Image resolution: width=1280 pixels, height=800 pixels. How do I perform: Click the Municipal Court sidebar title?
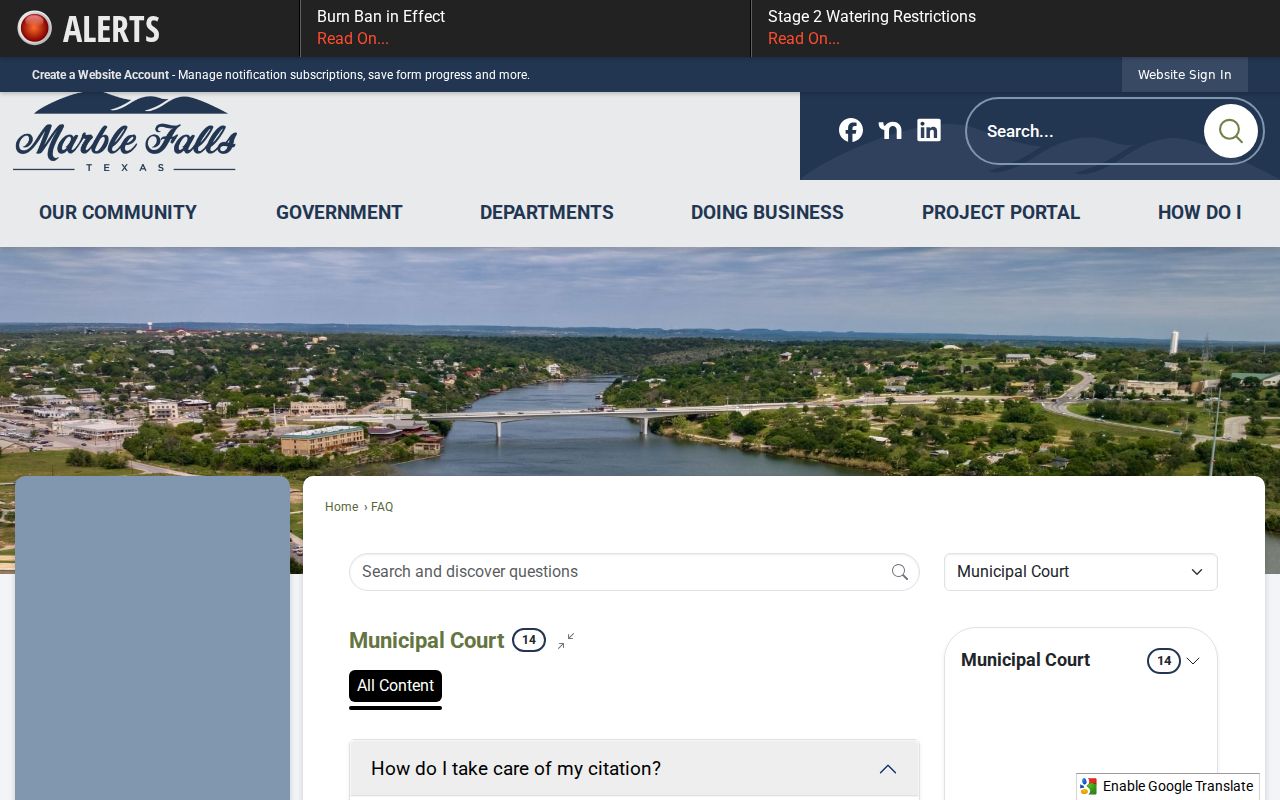tap(1025, 660)
